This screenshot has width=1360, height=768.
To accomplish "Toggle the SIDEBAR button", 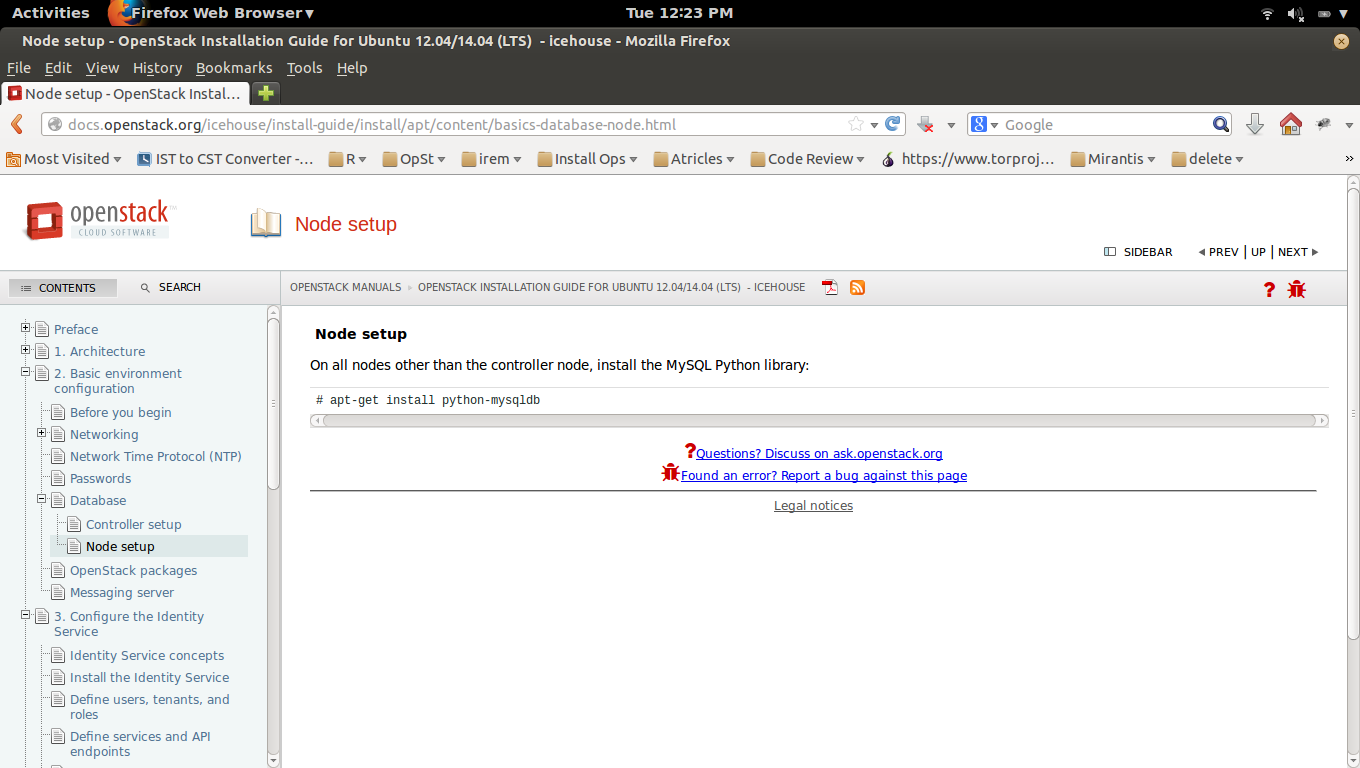I will (1138, 252).
